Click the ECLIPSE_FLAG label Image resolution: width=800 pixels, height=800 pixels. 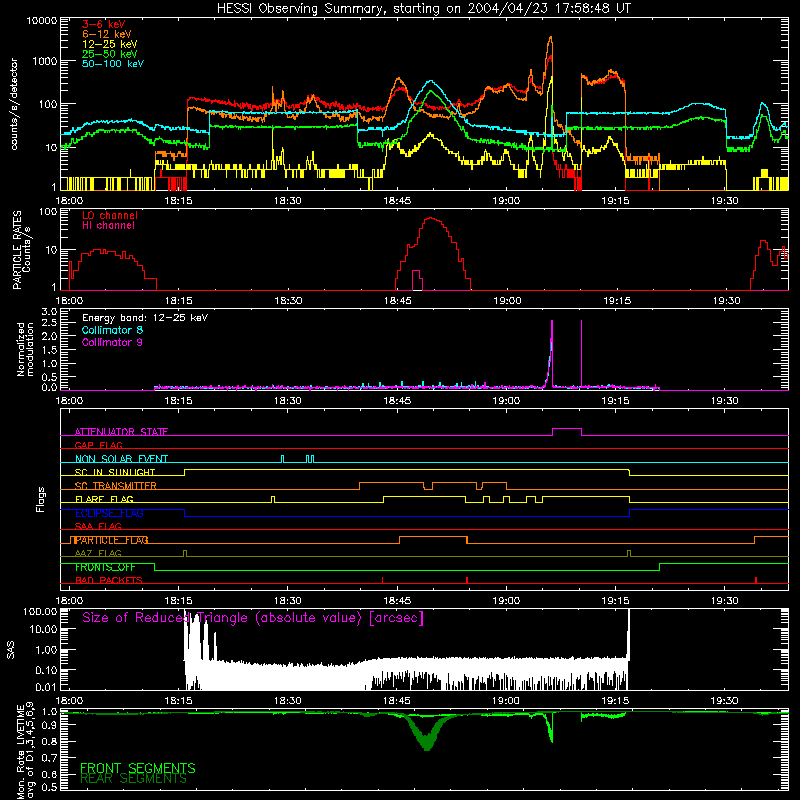109,513
